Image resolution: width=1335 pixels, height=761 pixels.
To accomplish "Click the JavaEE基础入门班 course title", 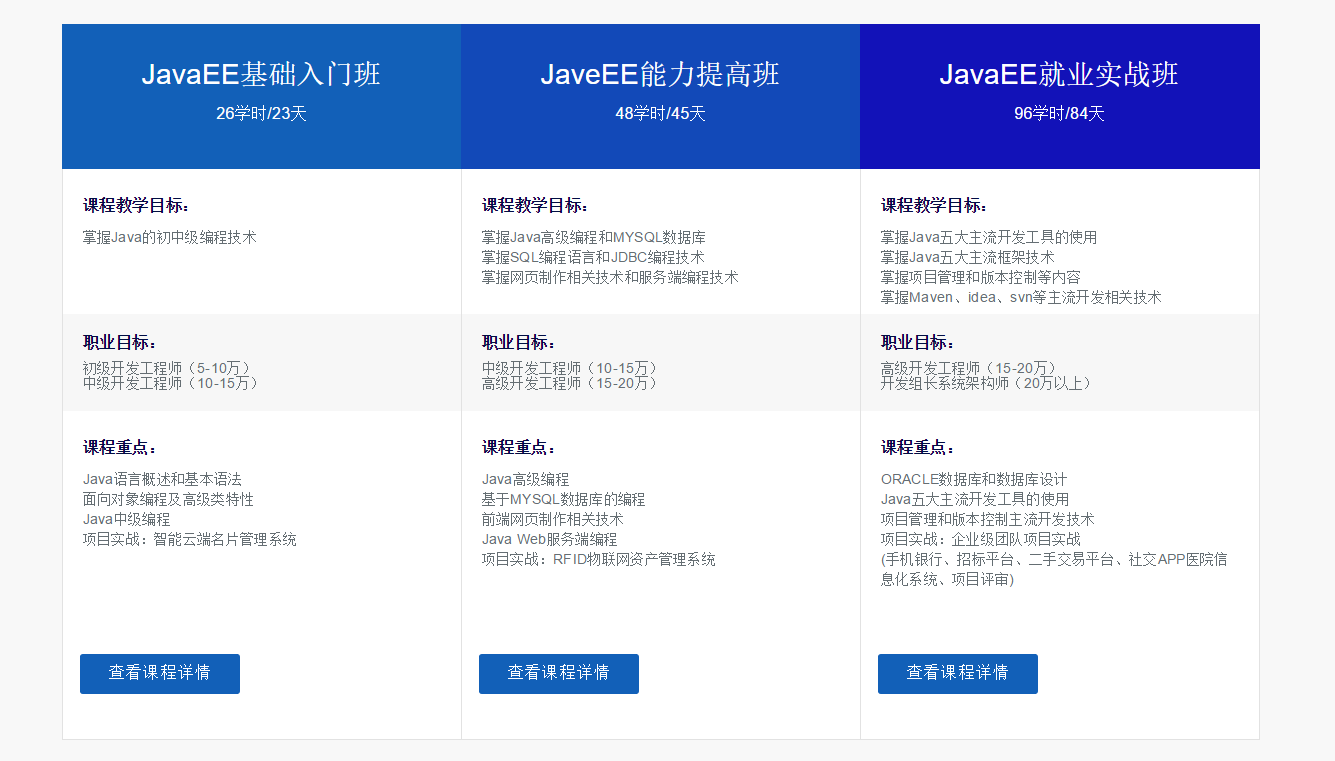I will point(261,75).
